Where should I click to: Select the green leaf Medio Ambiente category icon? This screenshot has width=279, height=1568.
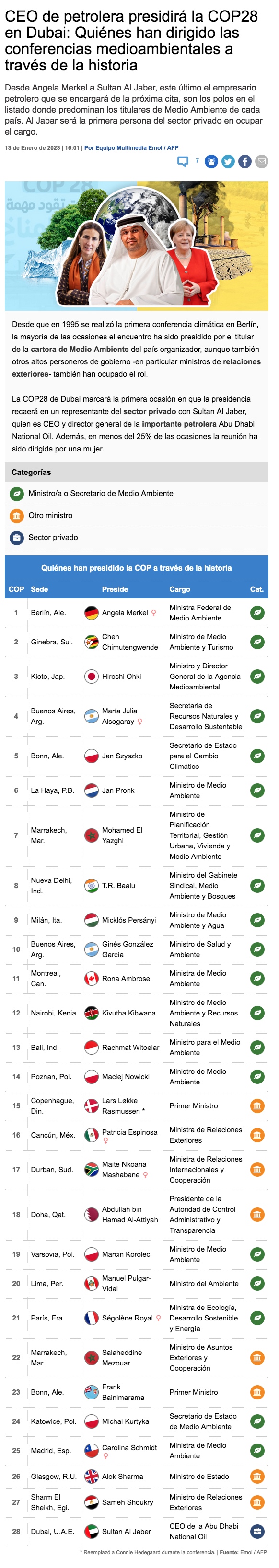point(16,494)
